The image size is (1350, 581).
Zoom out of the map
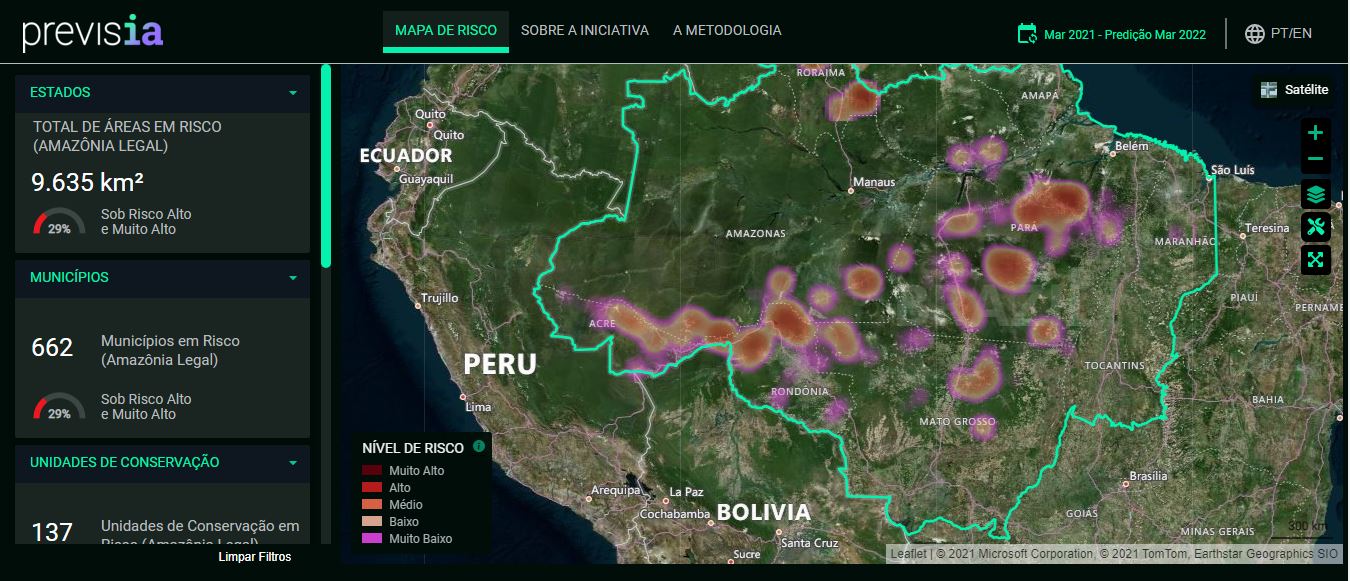pos(1315,159)
